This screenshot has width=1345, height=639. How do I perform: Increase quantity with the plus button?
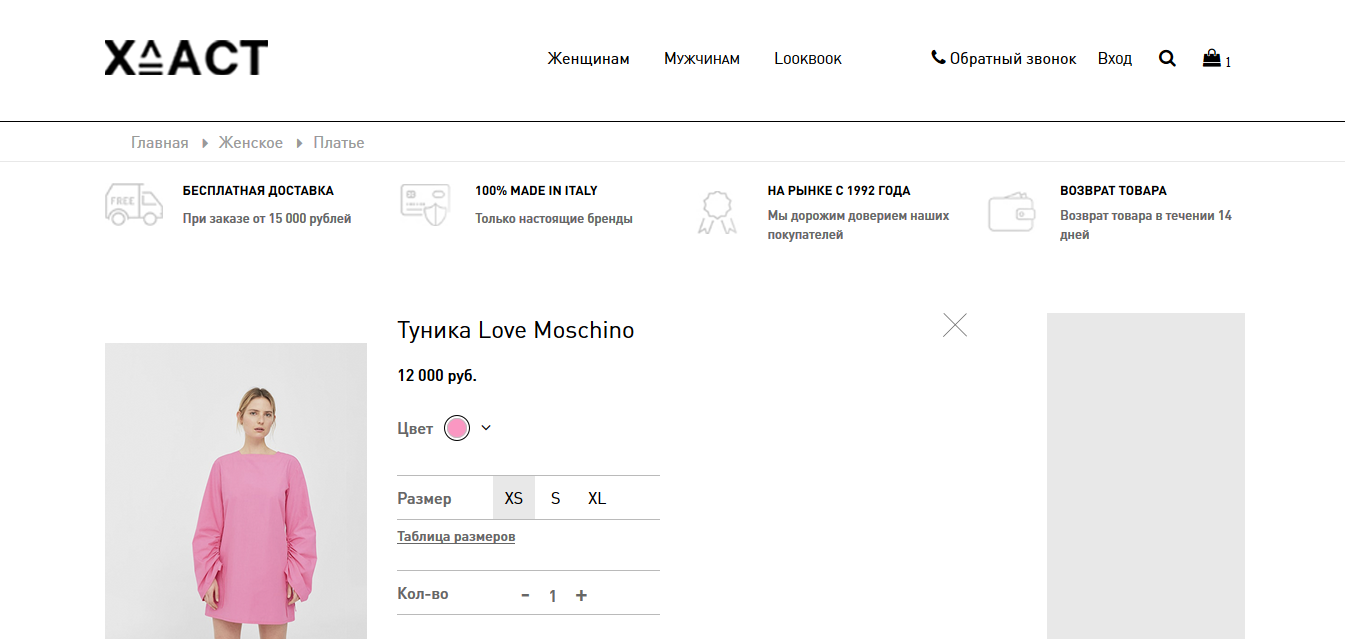point(581,595)
